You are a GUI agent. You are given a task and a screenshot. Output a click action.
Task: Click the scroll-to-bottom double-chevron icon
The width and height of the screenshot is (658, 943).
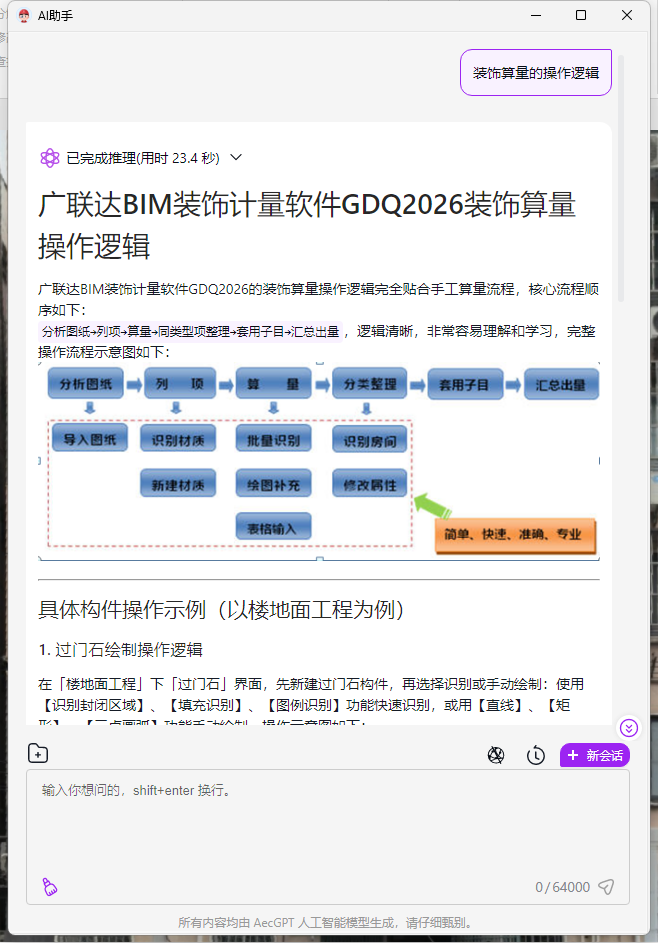[x=629, y=728]
